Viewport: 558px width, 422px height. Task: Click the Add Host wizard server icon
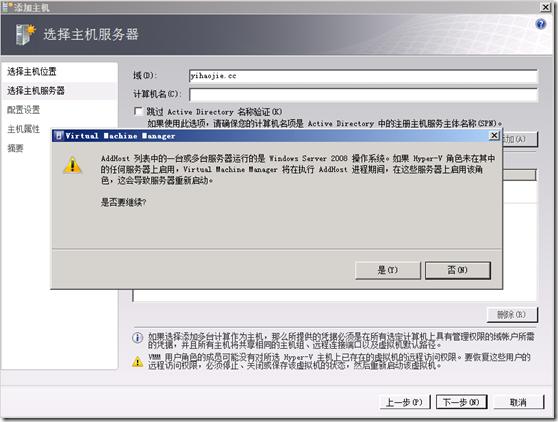click(26, 34)
